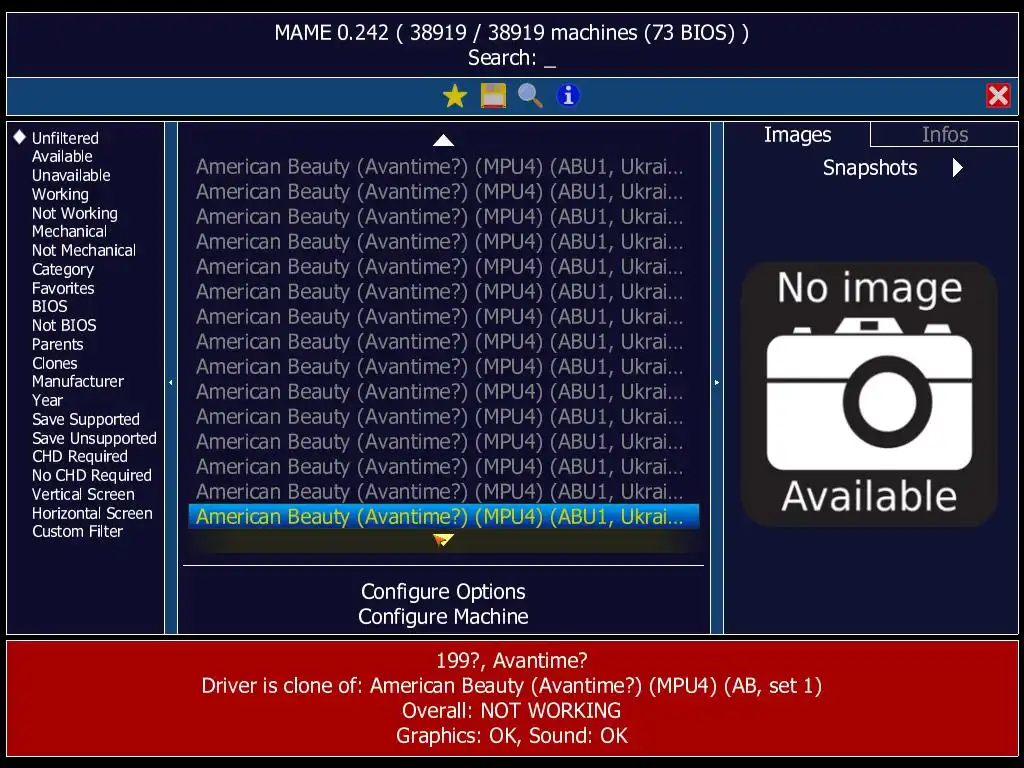
Task: Choose the Favorites filter
Action: tap(63, 289)
